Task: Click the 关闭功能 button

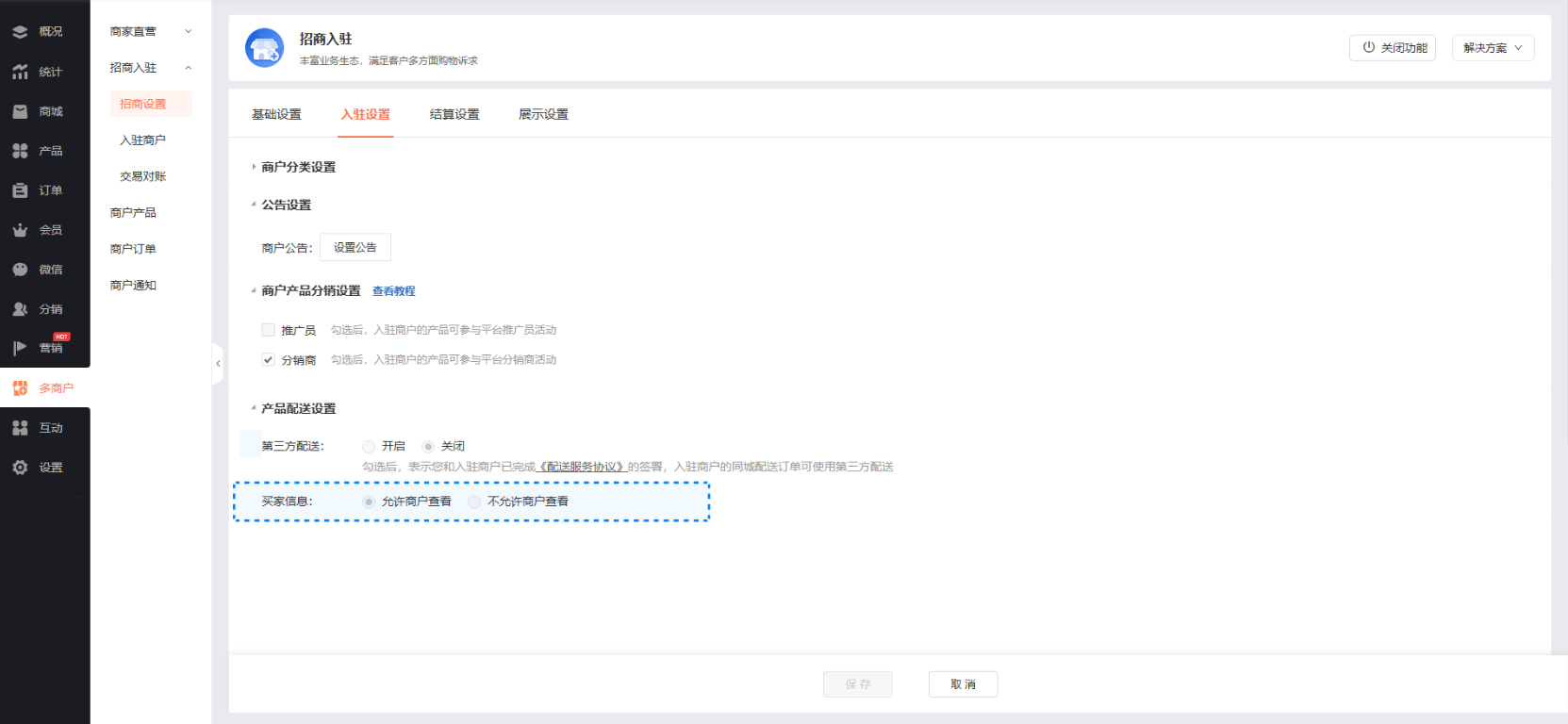Action: coord(1393,48)
